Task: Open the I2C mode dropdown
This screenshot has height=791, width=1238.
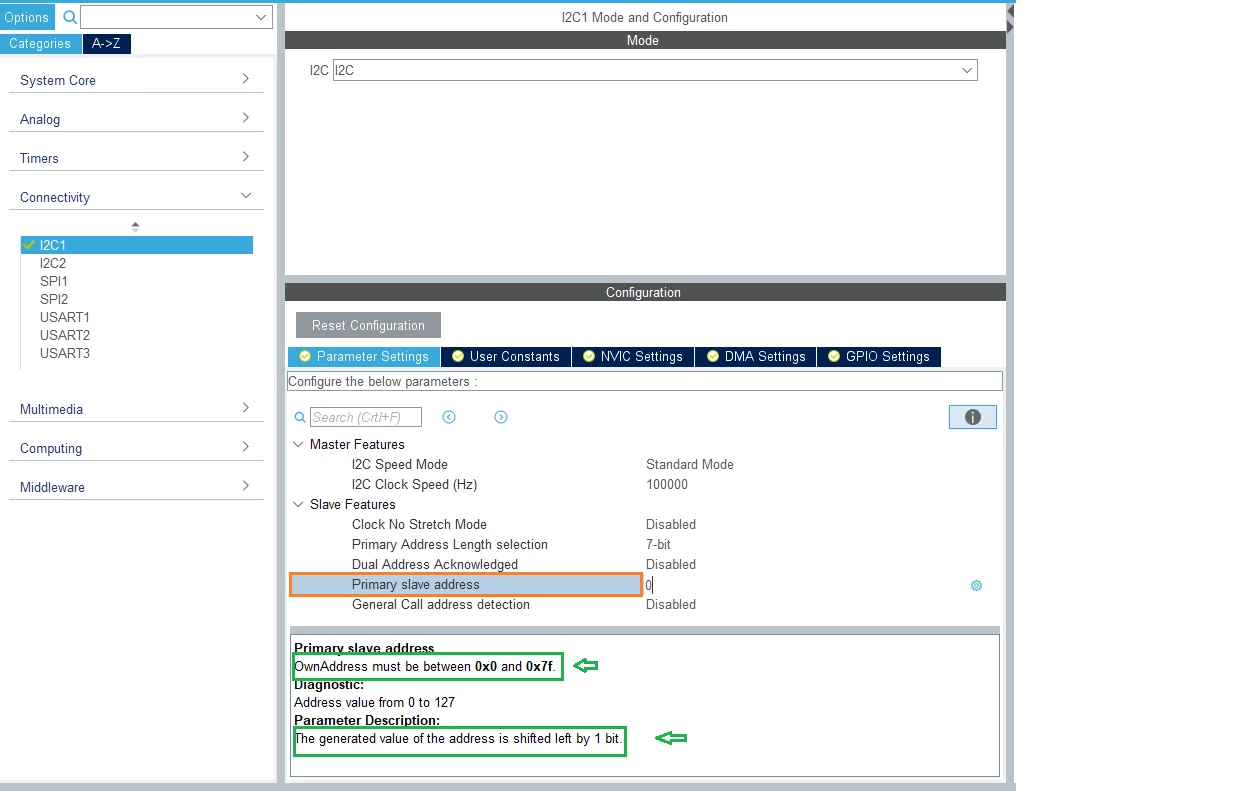Action: point(655,70)
